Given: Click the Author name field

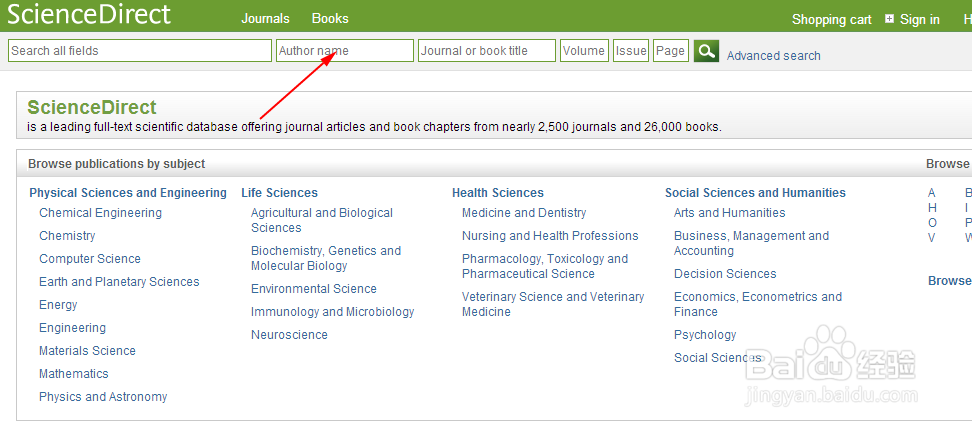Looking at the screenshot, I should pyautogui.click(x=344, y=51).
